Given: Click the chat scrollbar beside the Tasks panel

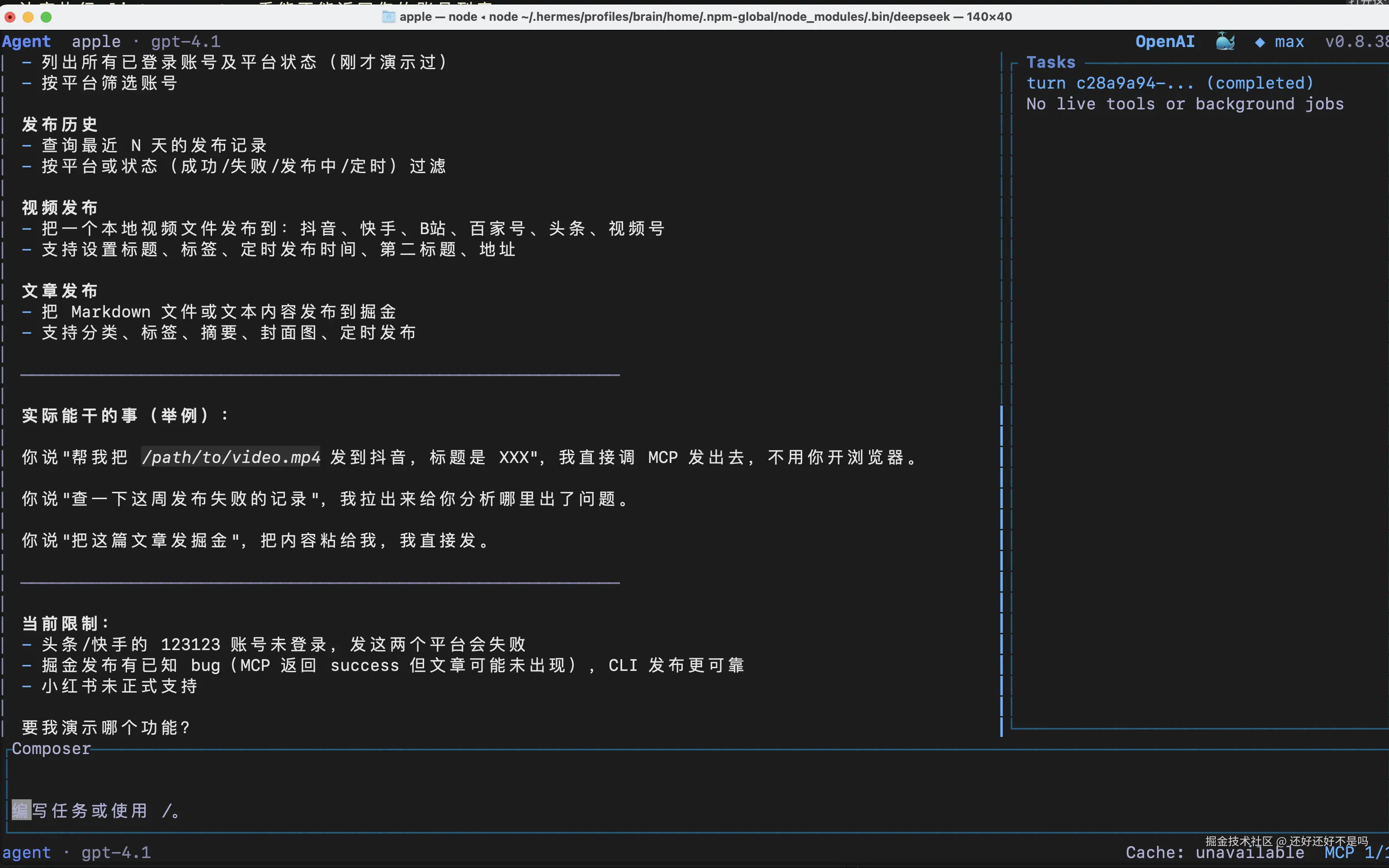Looking at the screenshot, I should tap(1002, 571).
